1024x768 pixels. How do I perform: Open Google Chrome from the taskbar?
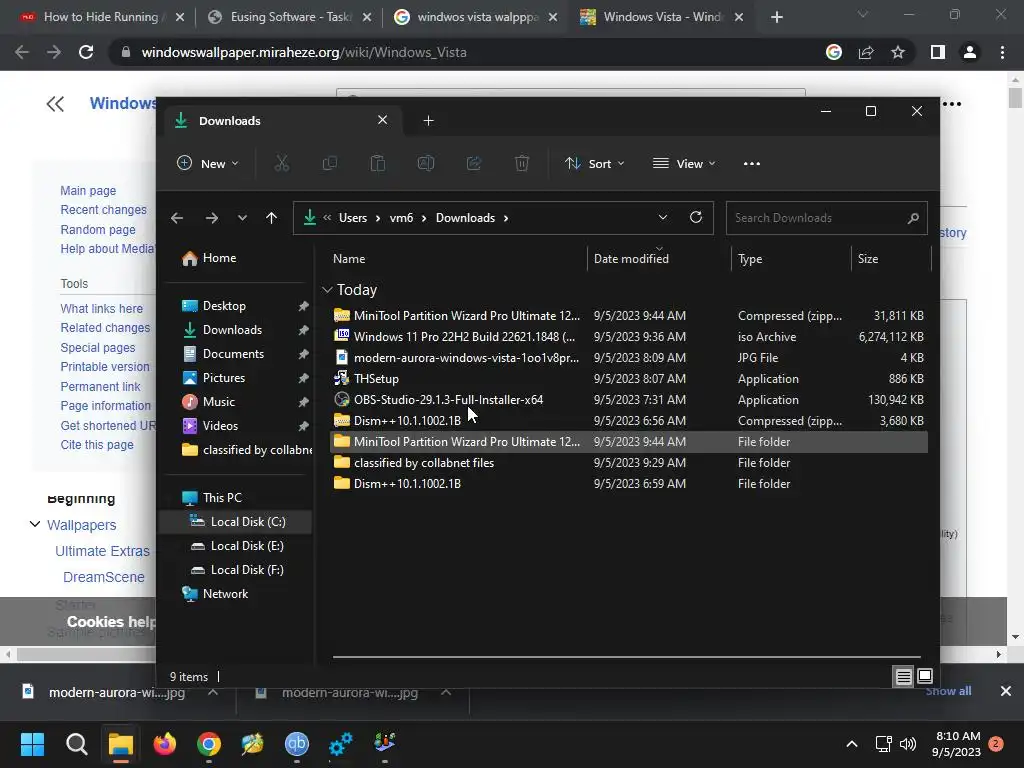[209, 744]
